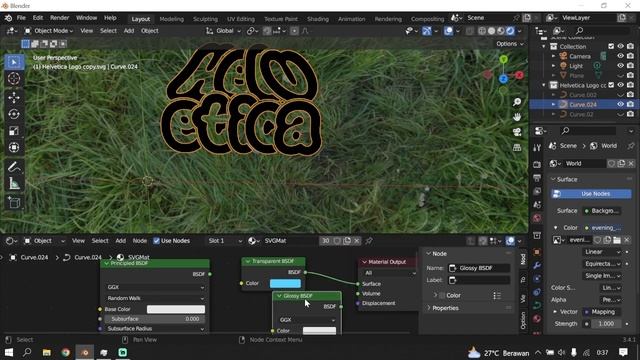Open the Slot 1 material slot dropdown
This screenshot has height=360, width=640.
[224, 241]
